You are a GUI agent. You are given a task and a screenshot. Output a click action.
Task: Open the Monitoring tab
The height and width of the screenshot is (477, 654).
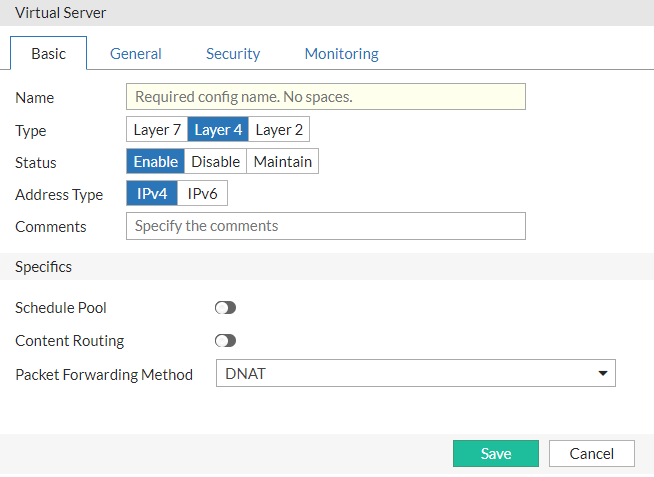[x=341, y=54]
